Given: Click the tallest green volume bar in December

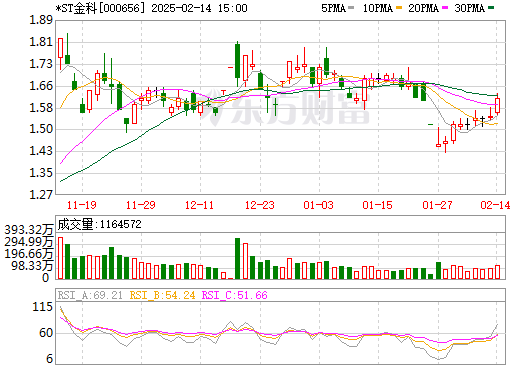Looking at the screenshot, I should point(237,258).
